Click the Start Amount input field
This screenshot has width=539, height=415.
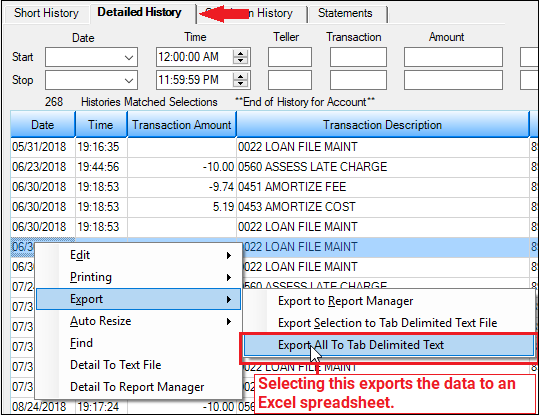(453, 57)
